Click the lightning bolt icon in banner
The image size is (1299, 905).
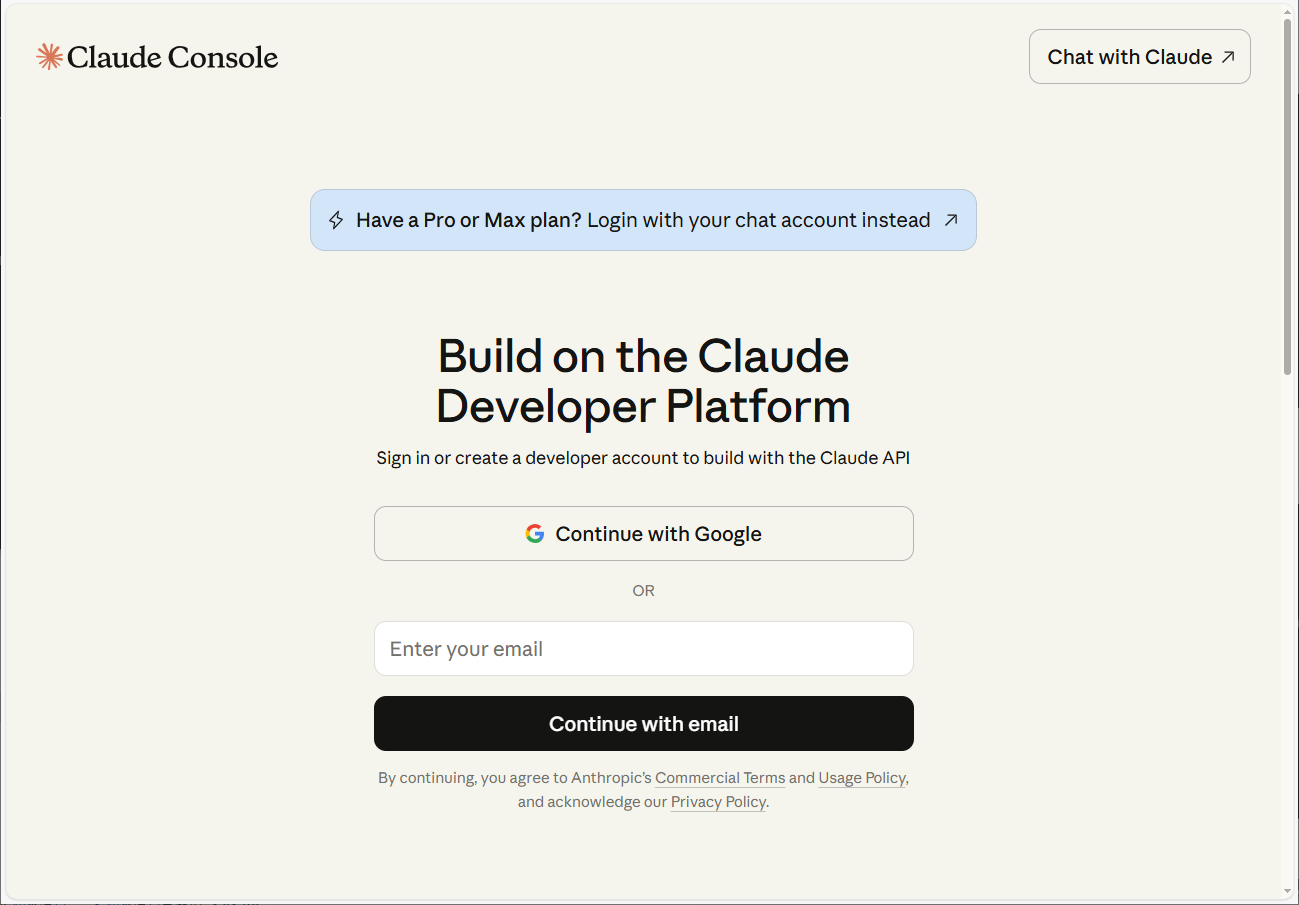pos(336,220)
